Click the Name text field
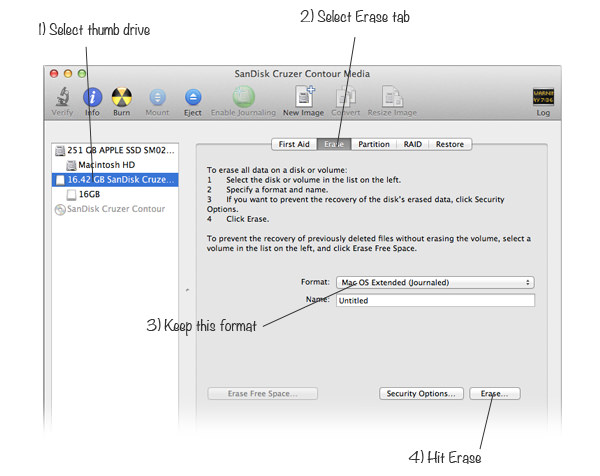The image size is (600, 476). pos(435,300)
